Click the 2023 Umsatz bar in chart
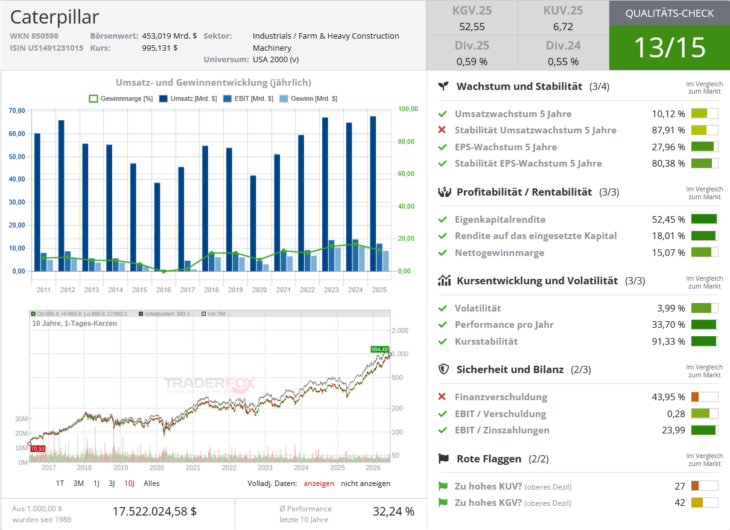Screen dimensions: 730x530 325,194
